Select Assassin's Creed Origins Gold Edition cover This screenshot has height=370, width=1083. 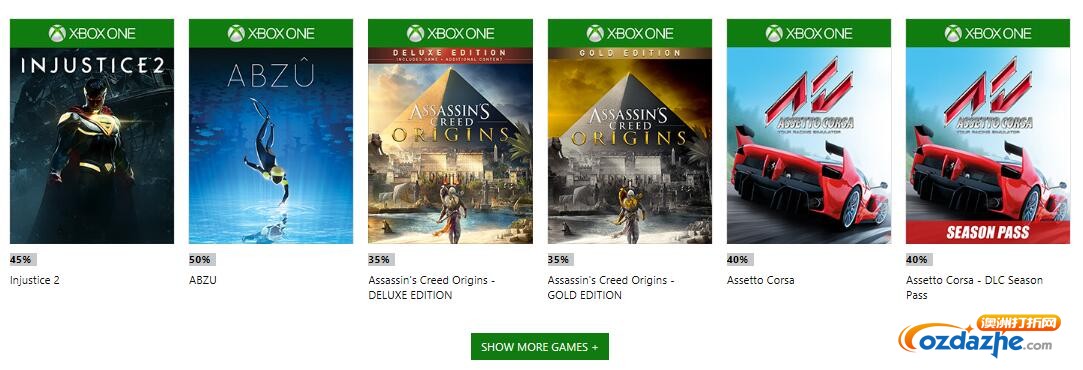(x=629, y=145)
